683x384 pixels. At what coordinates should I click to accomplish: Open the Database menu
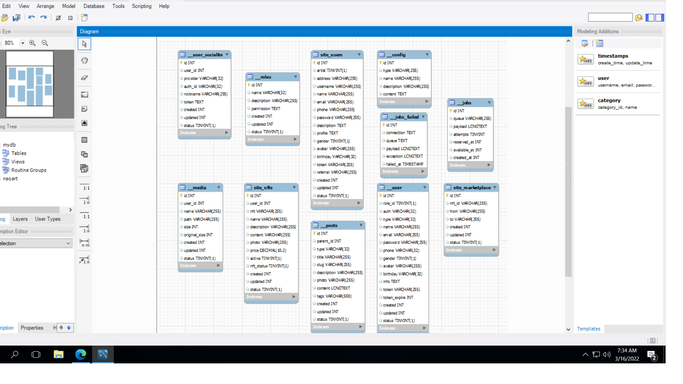94,6
